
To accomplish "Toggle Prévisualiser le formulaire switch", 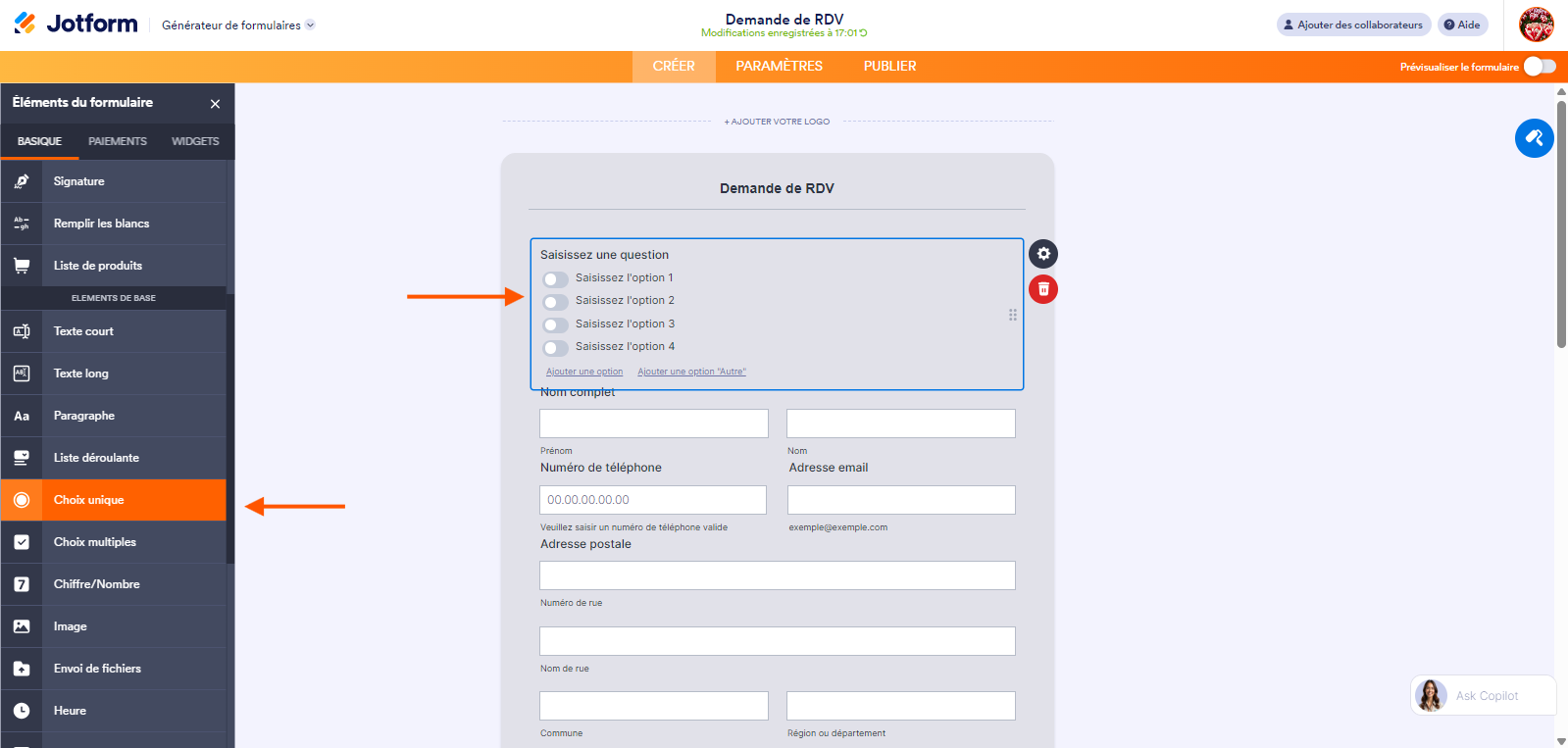I will 1540,67.
